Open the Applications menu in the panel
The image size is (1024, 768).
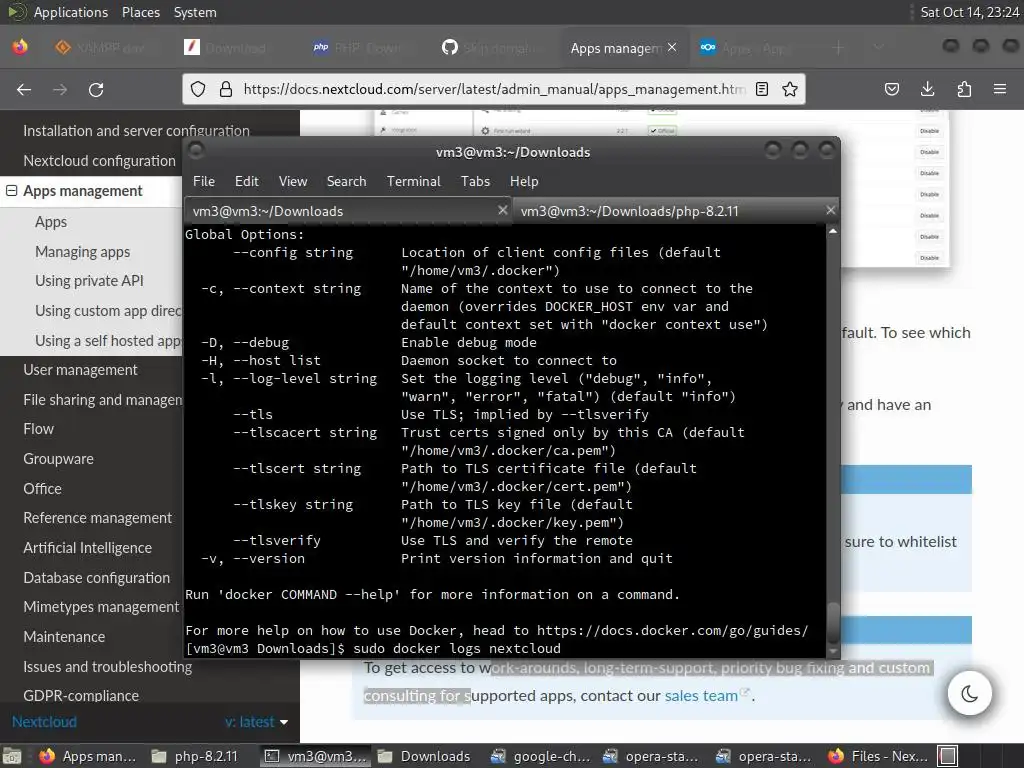pyautogui.click(x=71, y=12)
